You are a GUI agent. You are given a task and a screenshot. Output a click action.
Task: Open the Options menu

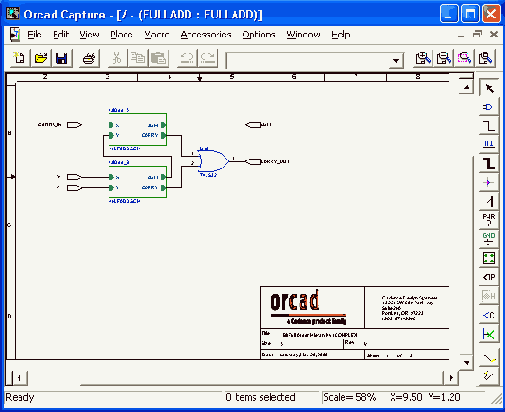[259, 34]
